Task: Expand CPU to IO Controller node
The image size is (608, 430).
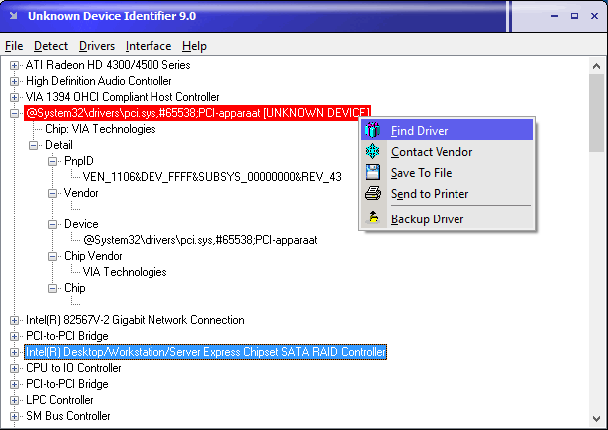Action: point(14,368)
